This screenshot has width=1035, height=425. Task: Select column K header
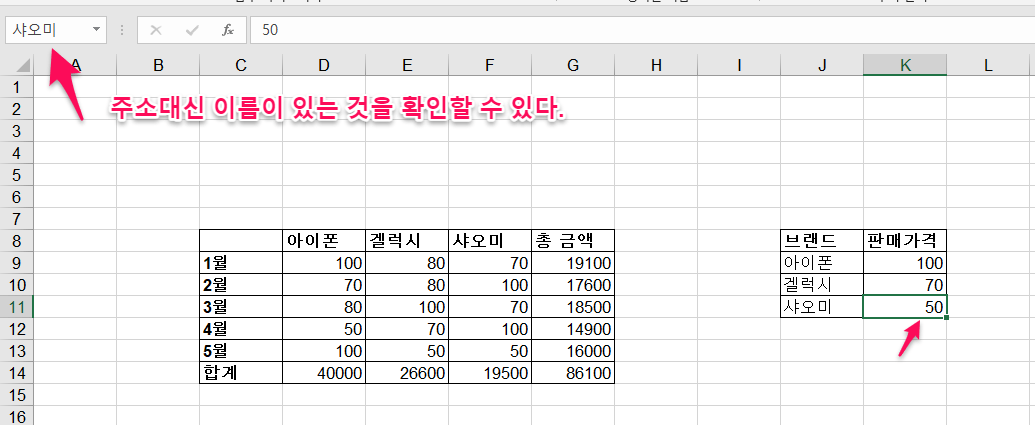[x=905, y=65]
